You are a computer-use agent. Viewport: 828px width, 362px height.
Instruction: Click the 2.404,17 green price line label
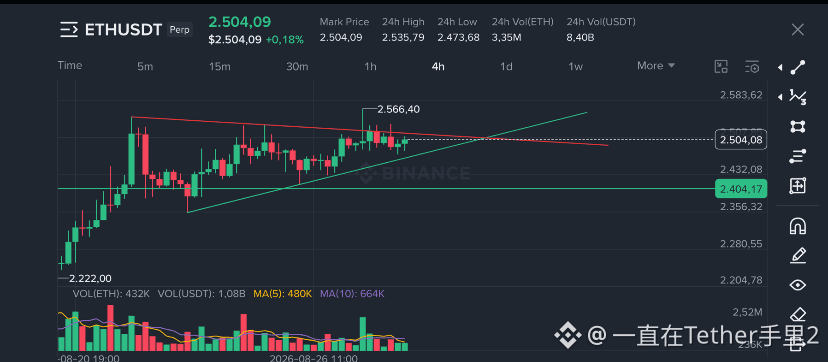pos(741,188)
